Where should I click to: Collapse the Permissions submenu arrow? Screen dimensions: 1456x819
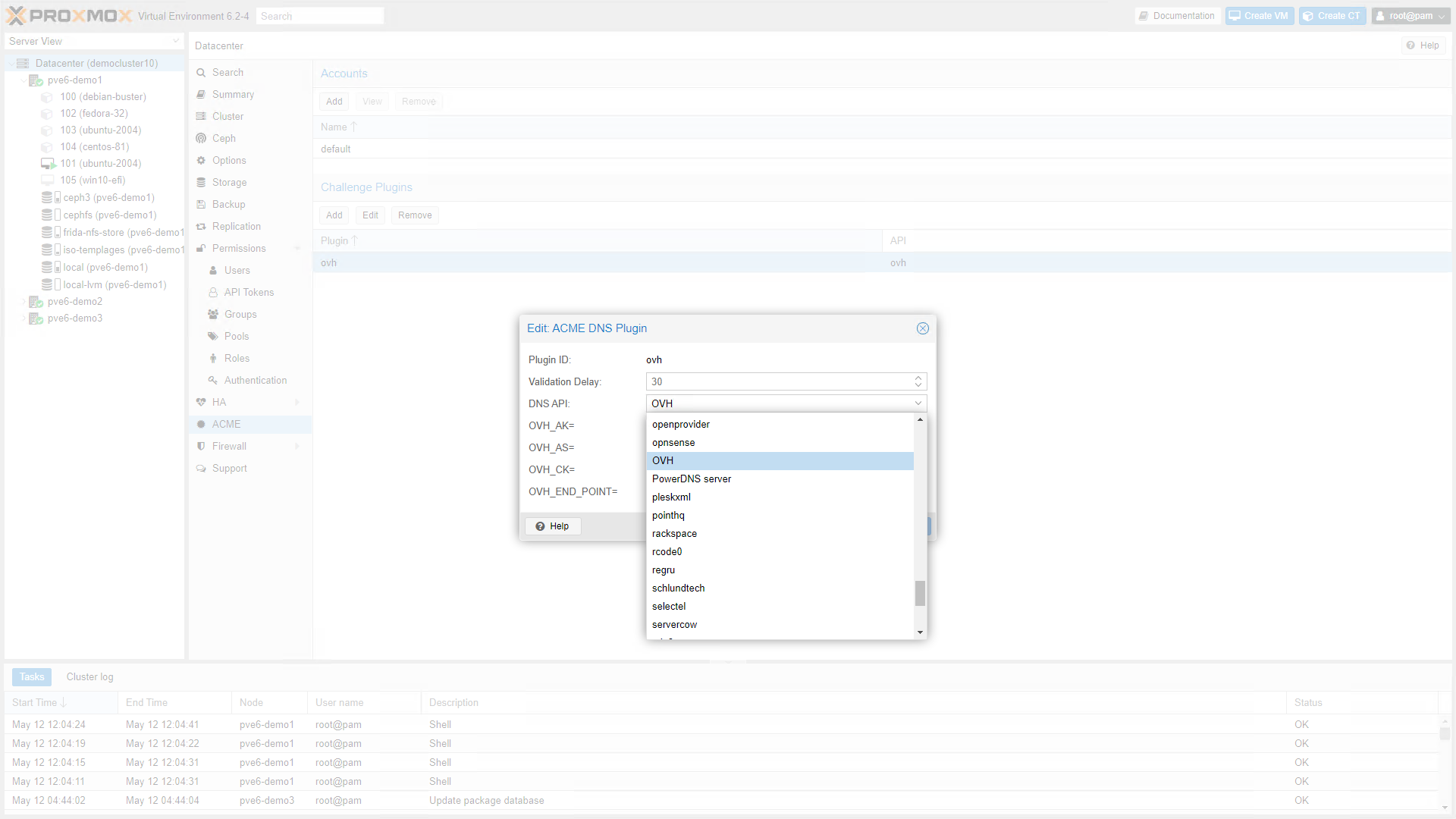tap(297, 249)
